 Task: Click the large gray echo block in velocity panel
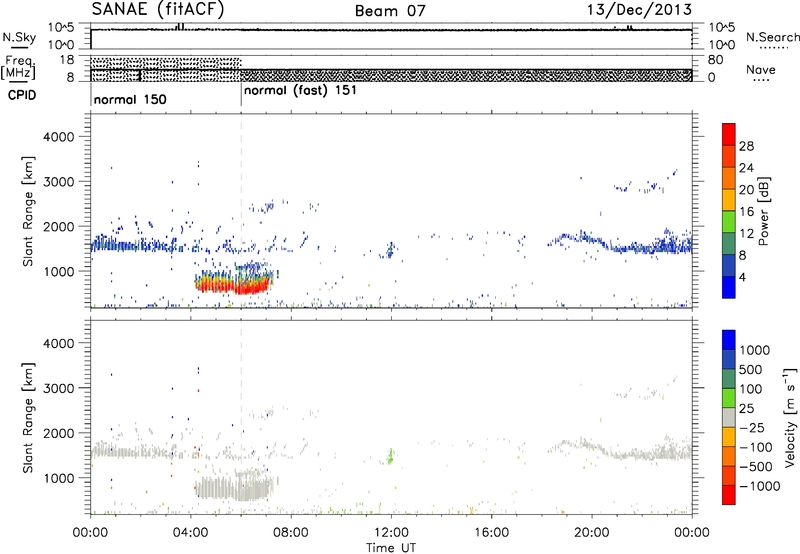click(235, 488)
